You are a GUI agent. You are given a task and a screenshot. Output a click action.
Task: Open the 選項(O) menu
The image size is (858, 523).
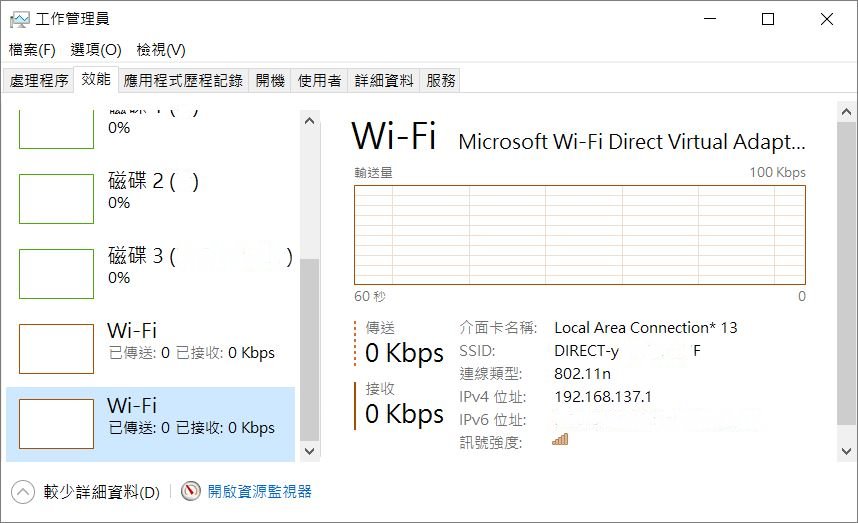96,50
